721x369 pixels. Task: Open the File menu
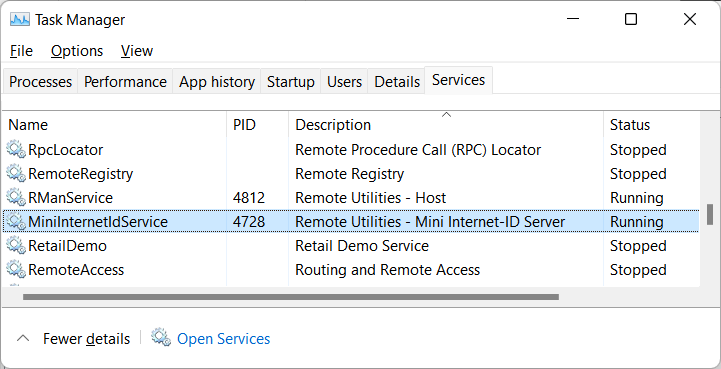click(21, 51)
